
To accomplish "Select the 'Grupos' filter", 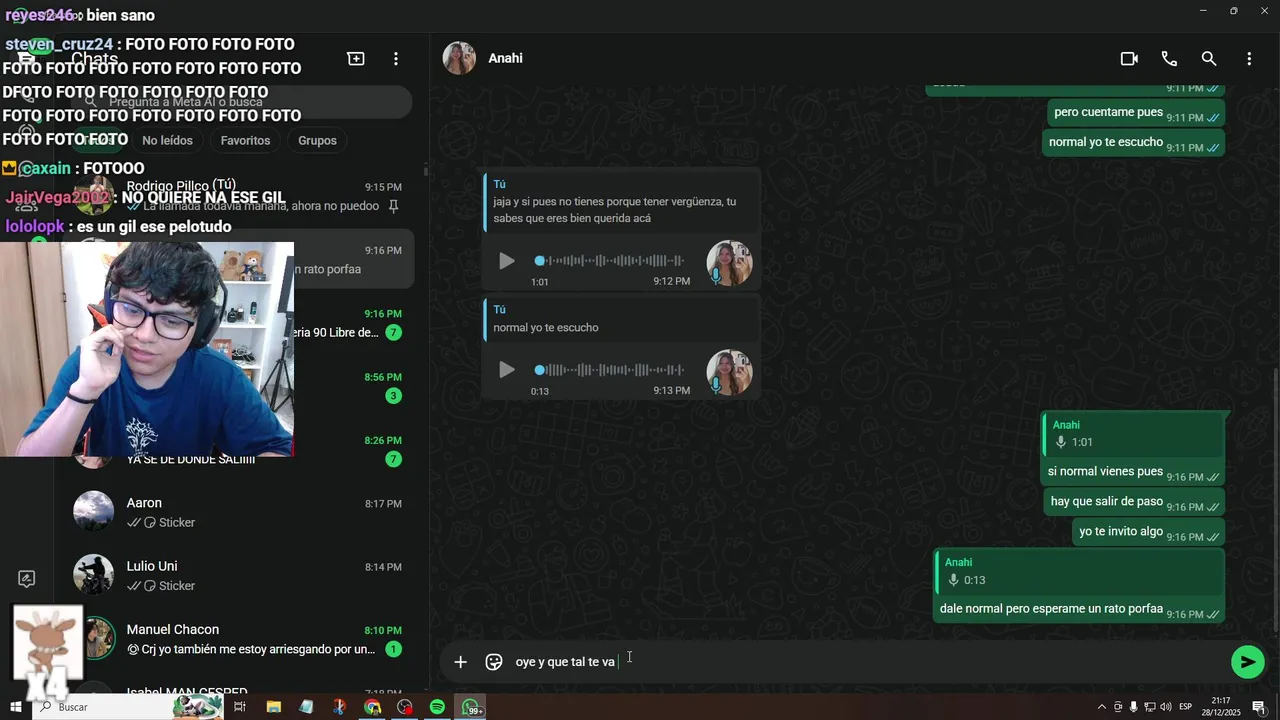I will 317,141.
